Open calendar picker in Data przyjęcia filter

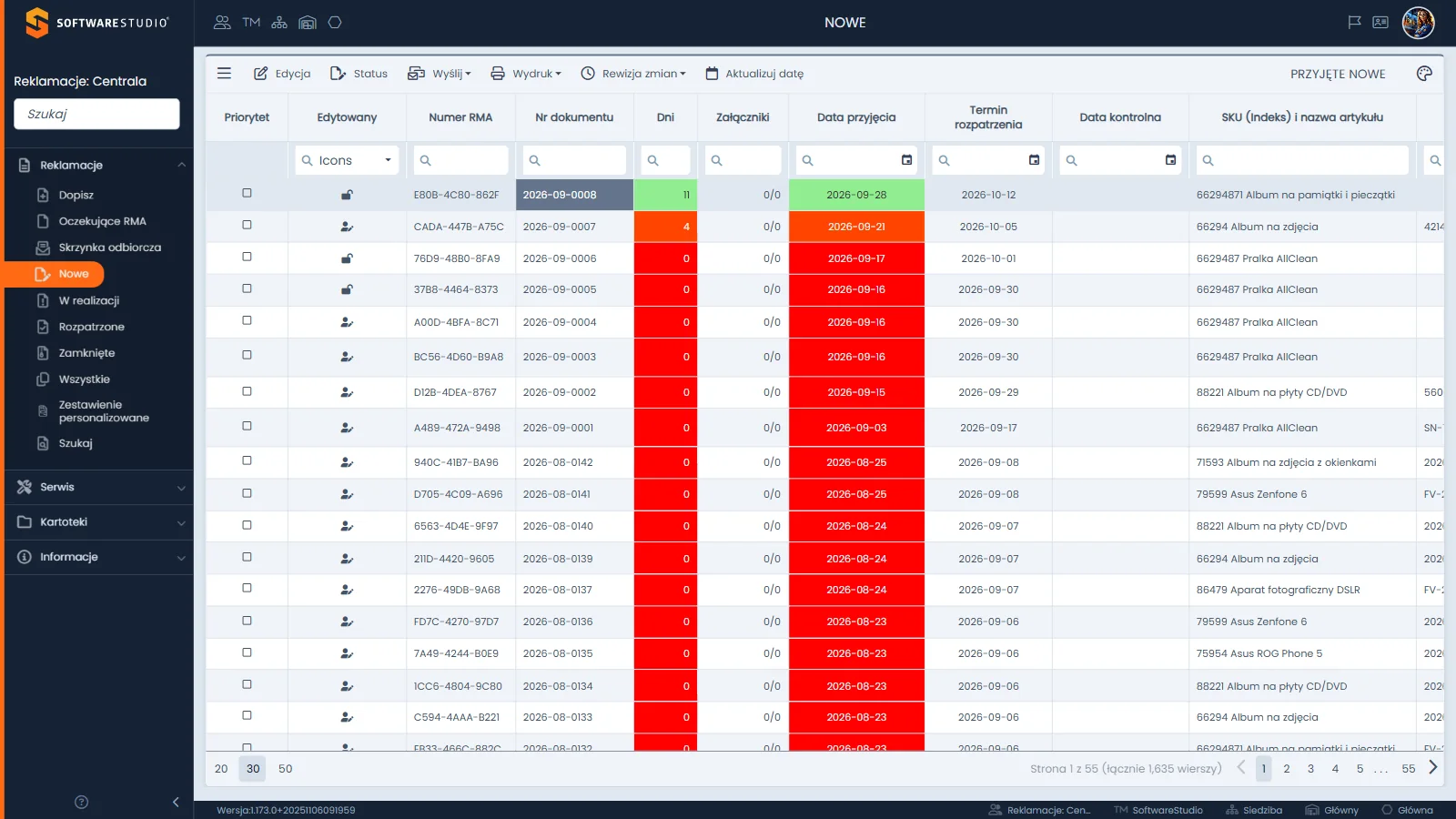(x=906, y=160)
